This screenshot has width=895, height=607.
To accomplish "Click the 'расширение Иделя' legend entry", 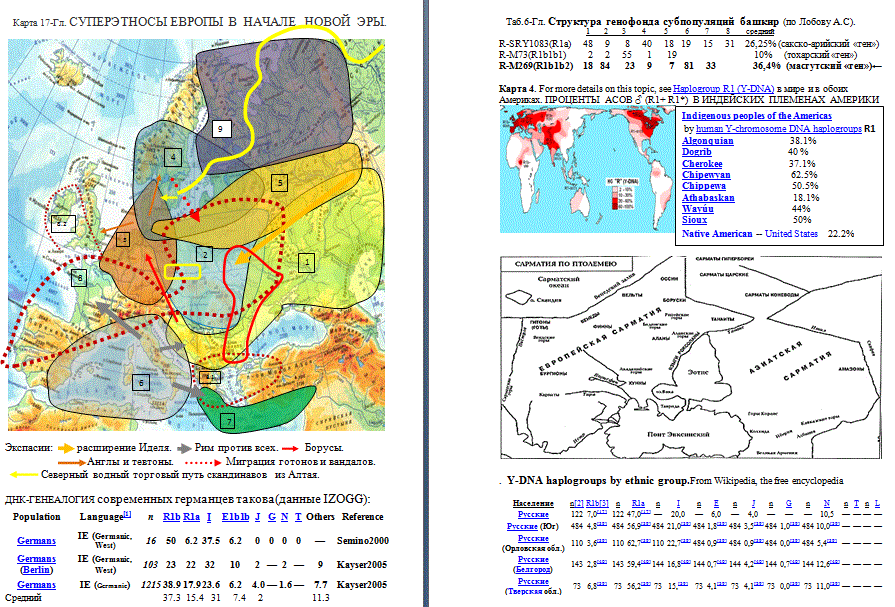I will (x=124, y=448).
